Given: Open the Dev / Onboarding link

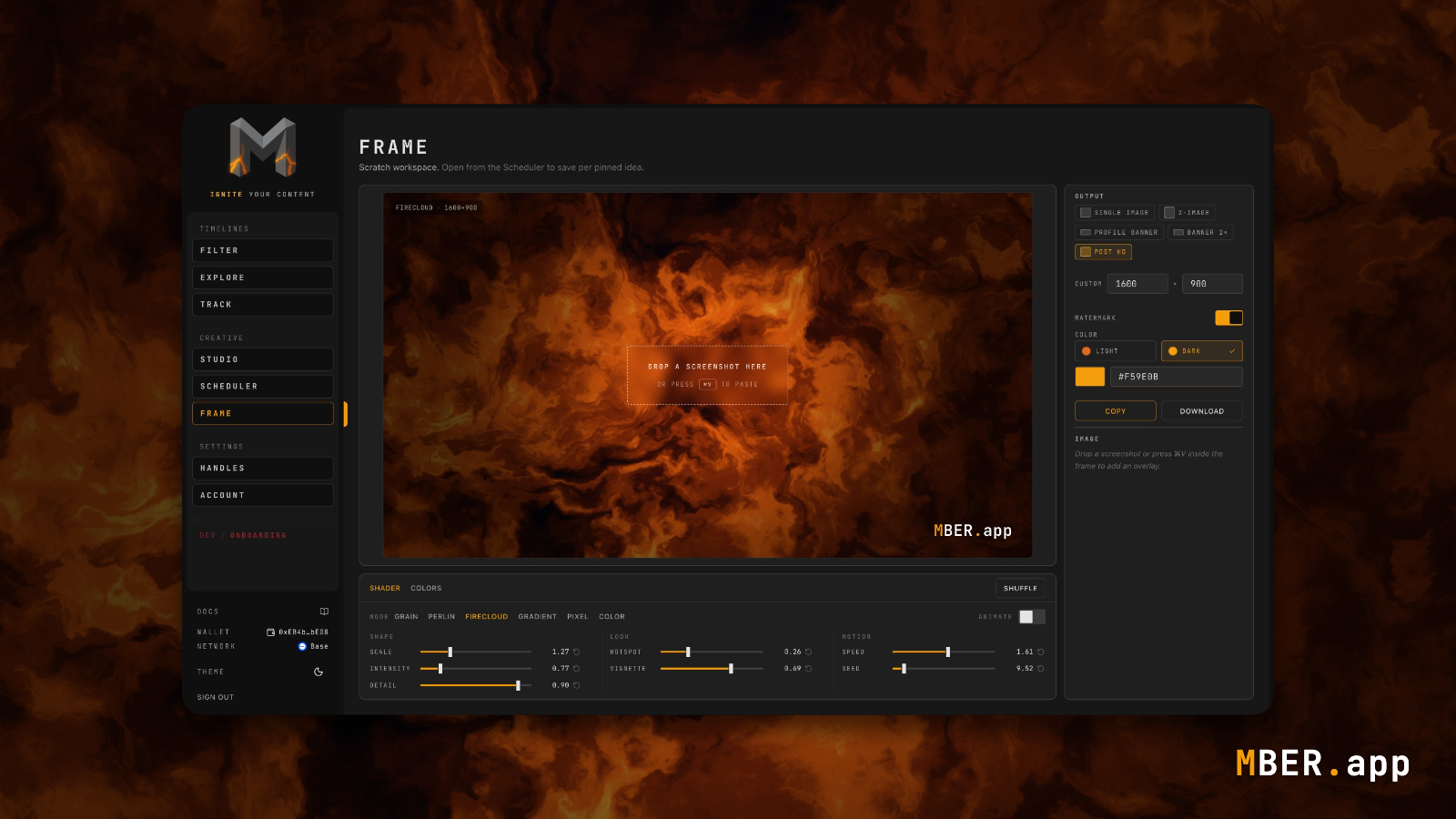Looking at the screenshot, I should 243,535.
